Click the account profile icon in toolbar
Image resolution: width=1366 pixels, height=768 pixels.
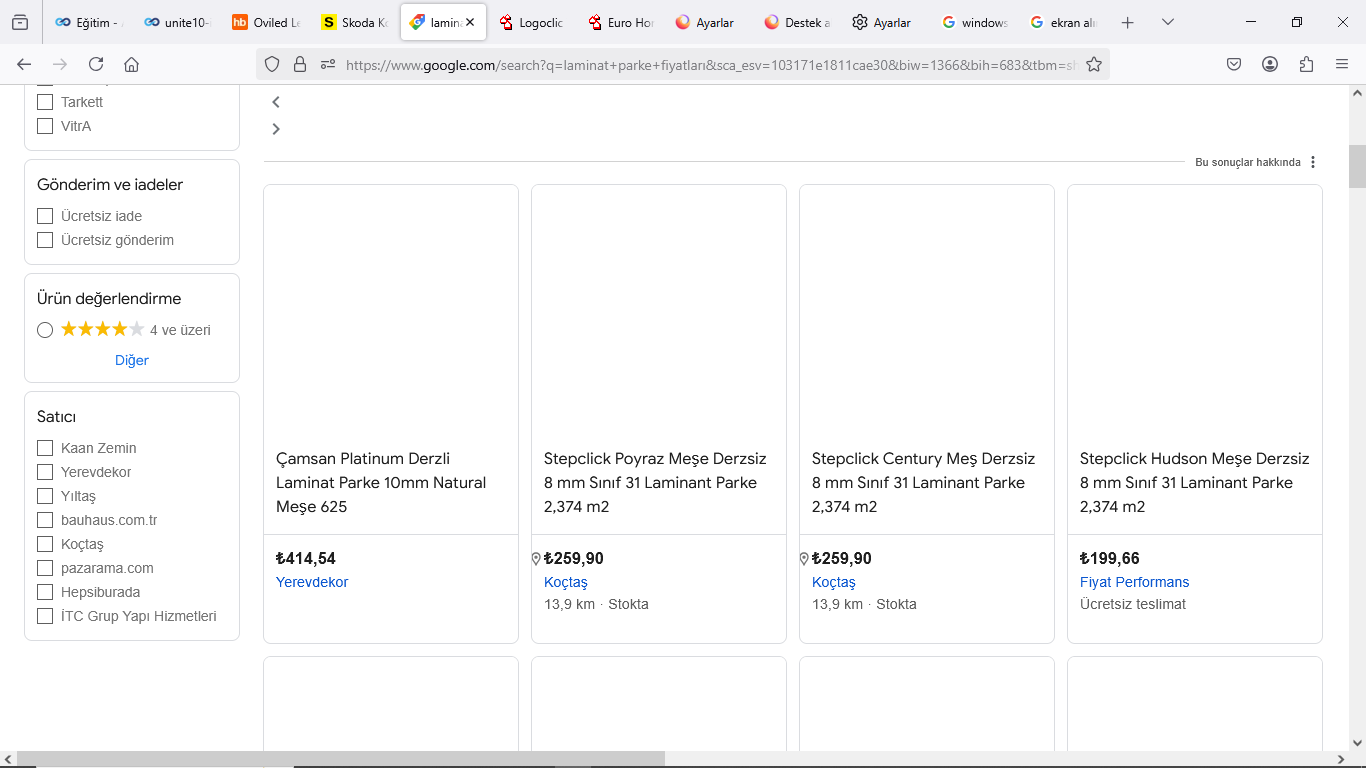(x=1270, y=64)
